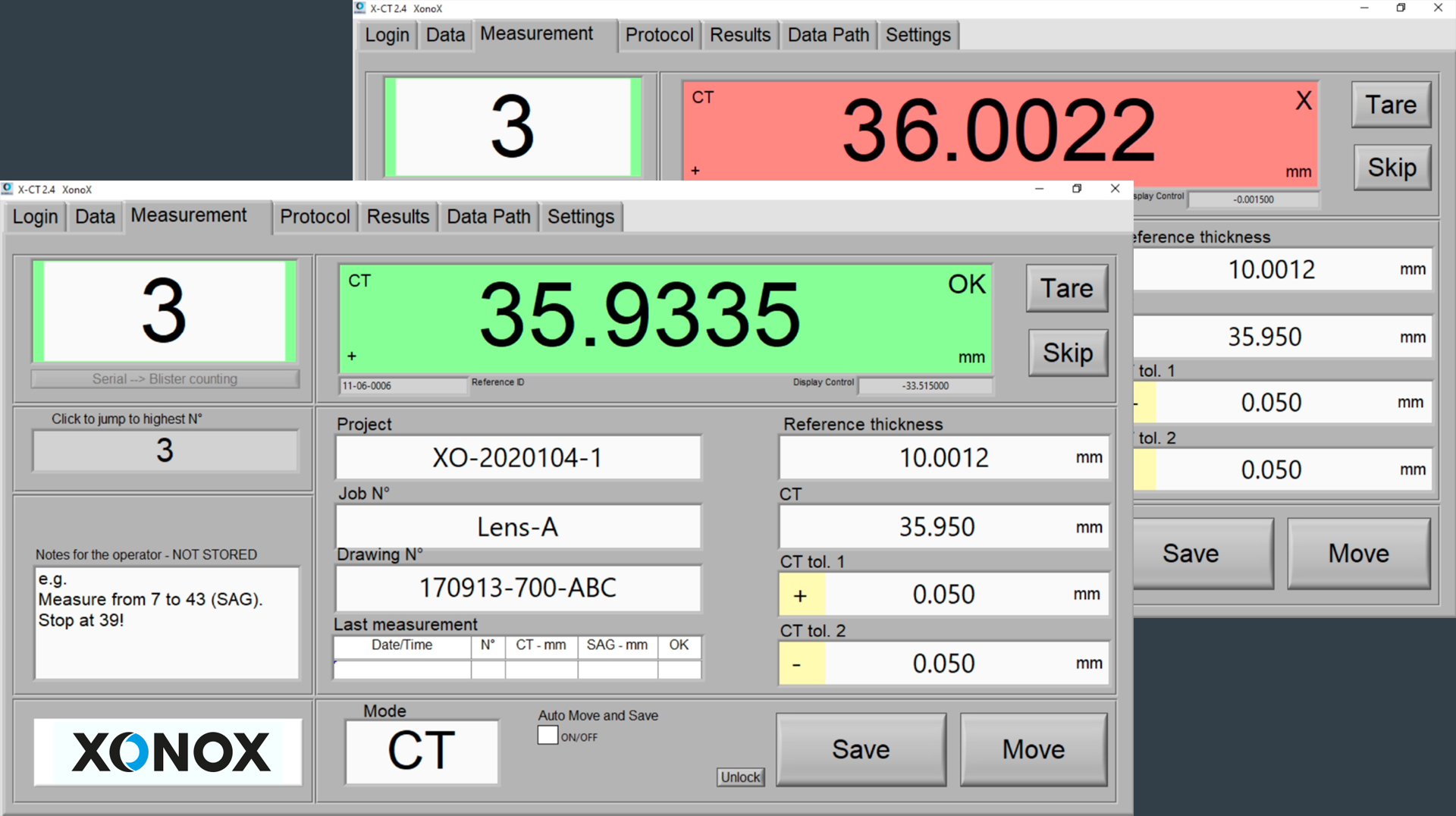Click Date/Time column header in Last measurement

(402, 645)
